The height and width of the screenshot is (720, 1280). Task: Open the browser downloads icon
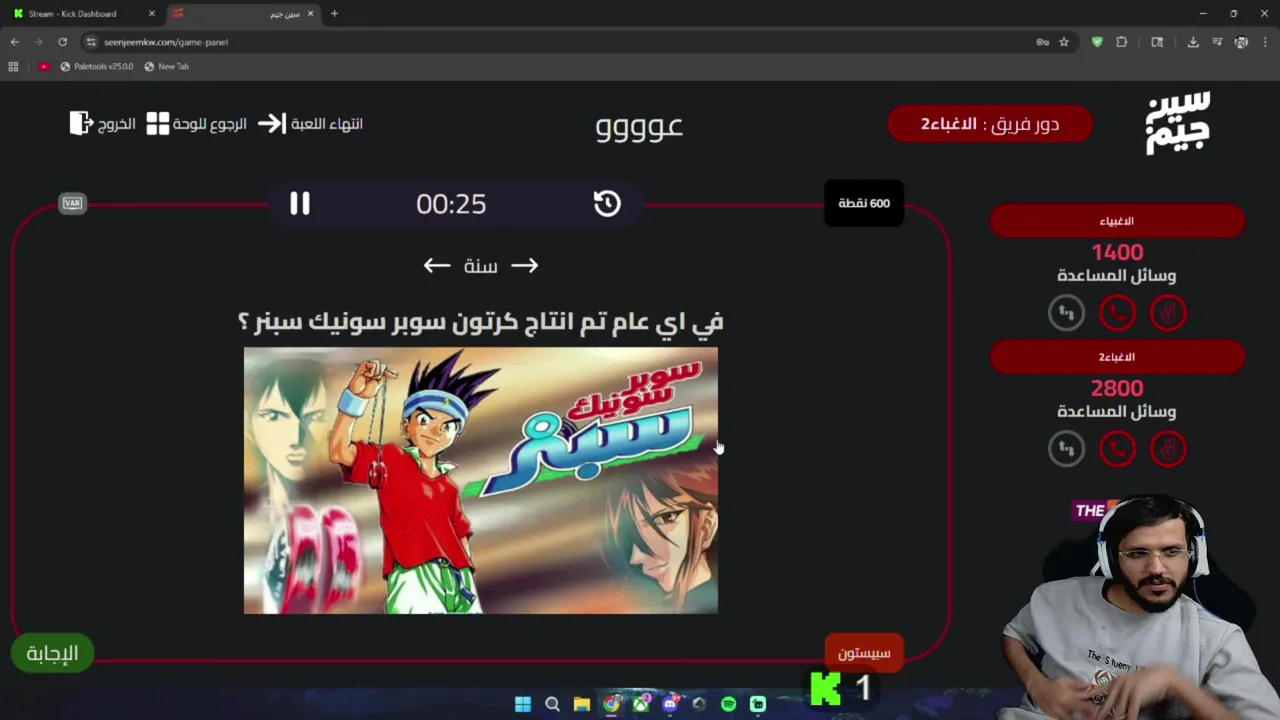point(1193,42)
